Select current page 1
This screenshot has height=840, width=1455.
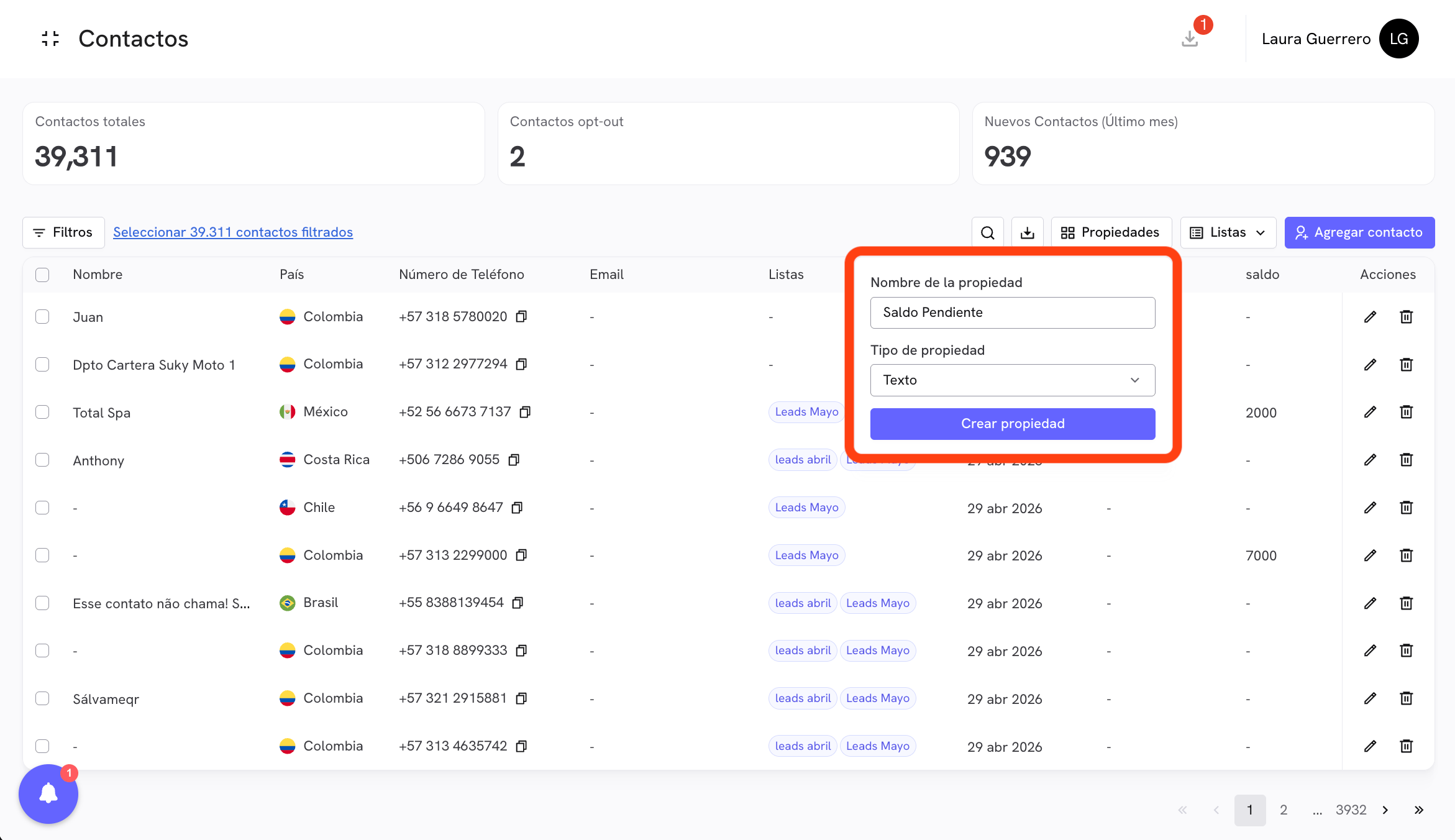tap(1250, 810)
